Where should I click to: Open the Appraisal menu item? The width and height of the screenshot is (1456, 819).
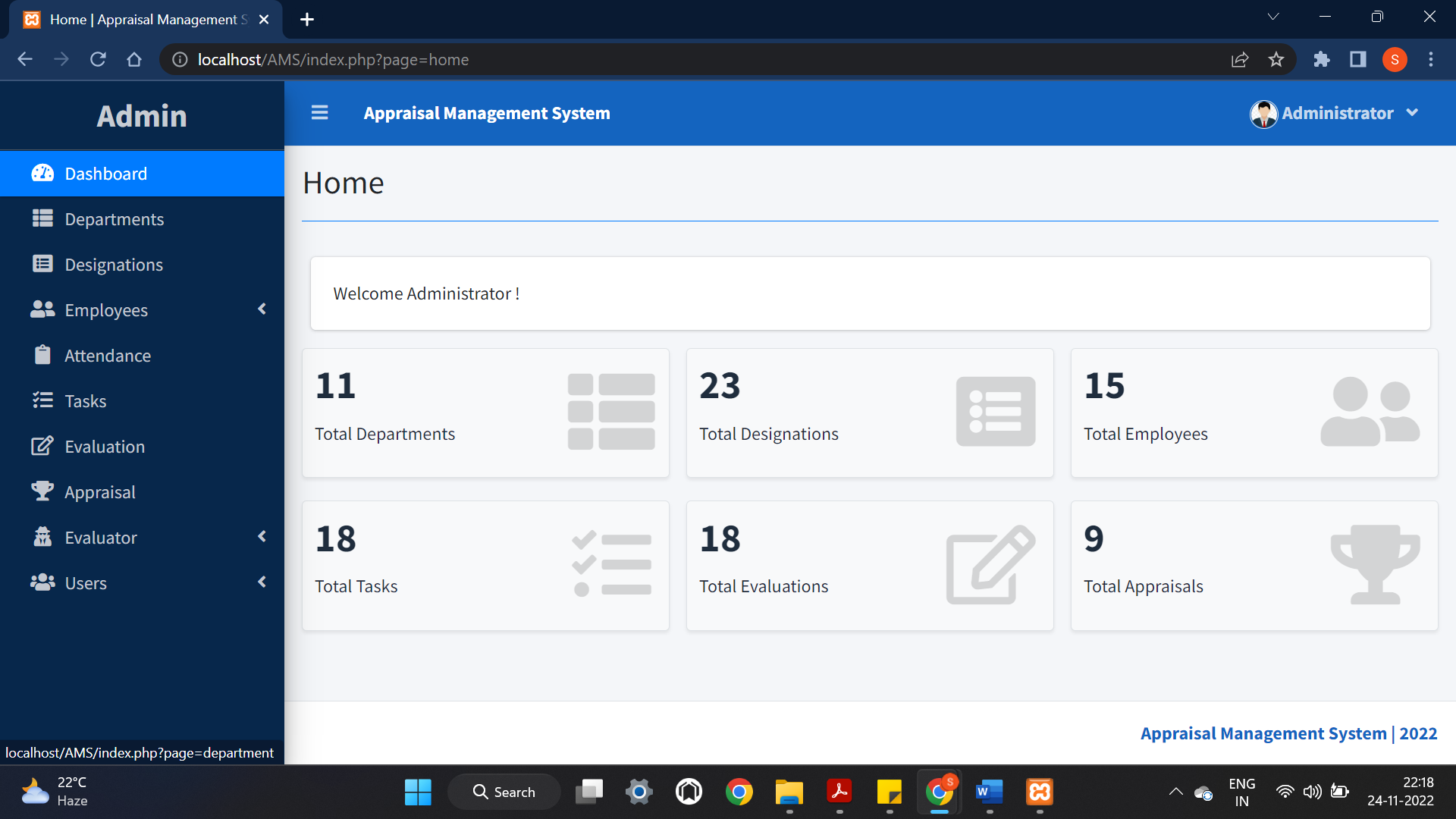[x=100, y=491]
